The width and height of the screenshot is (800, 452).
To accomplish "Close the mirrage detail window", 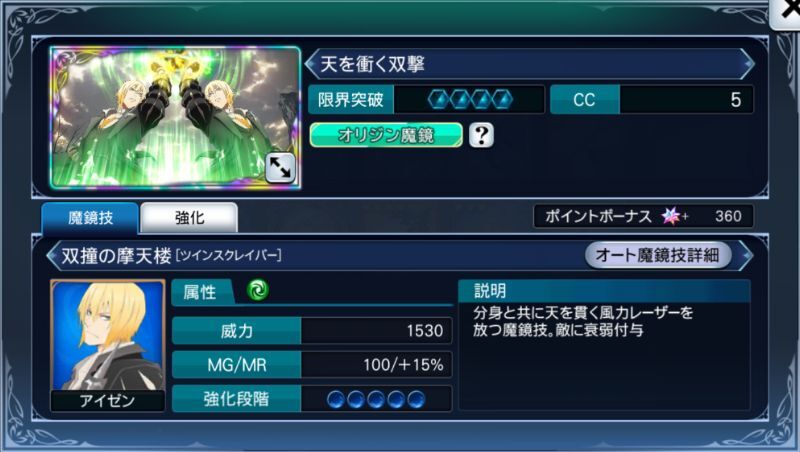I will tap(786, 11).
